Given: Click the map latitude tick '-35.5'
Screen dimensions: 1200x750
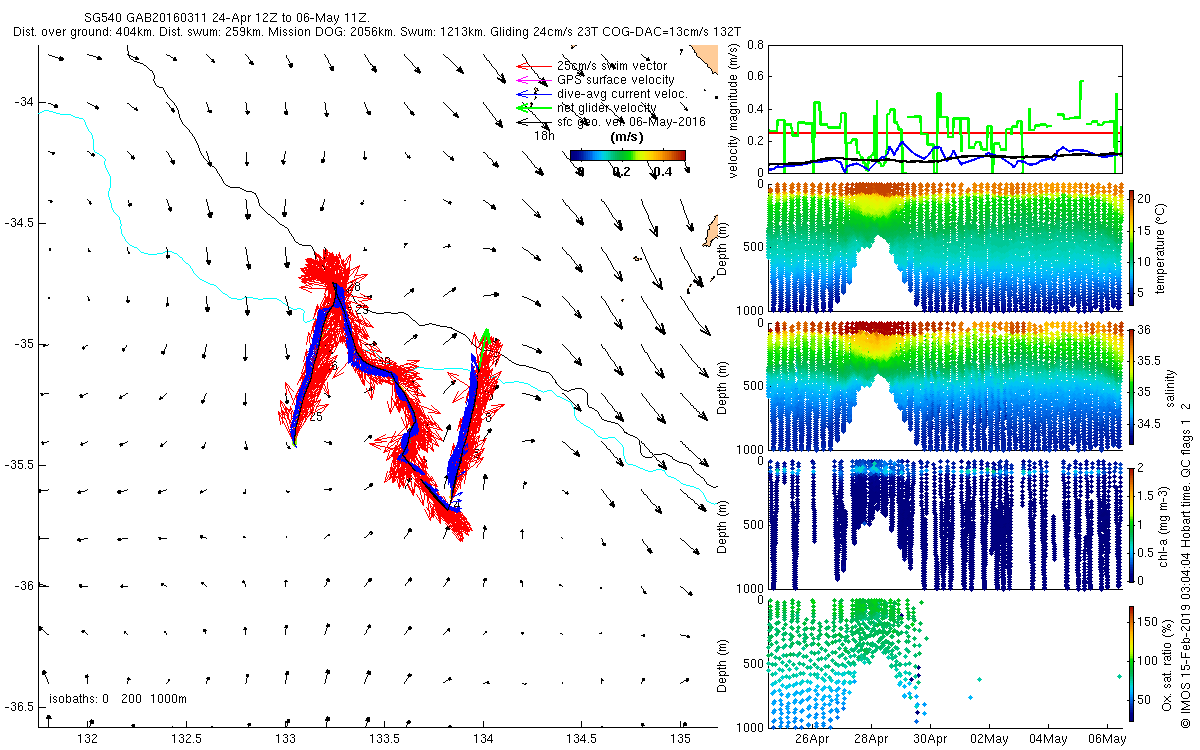Looking at the screenshot, I should [x=20, y=465].
